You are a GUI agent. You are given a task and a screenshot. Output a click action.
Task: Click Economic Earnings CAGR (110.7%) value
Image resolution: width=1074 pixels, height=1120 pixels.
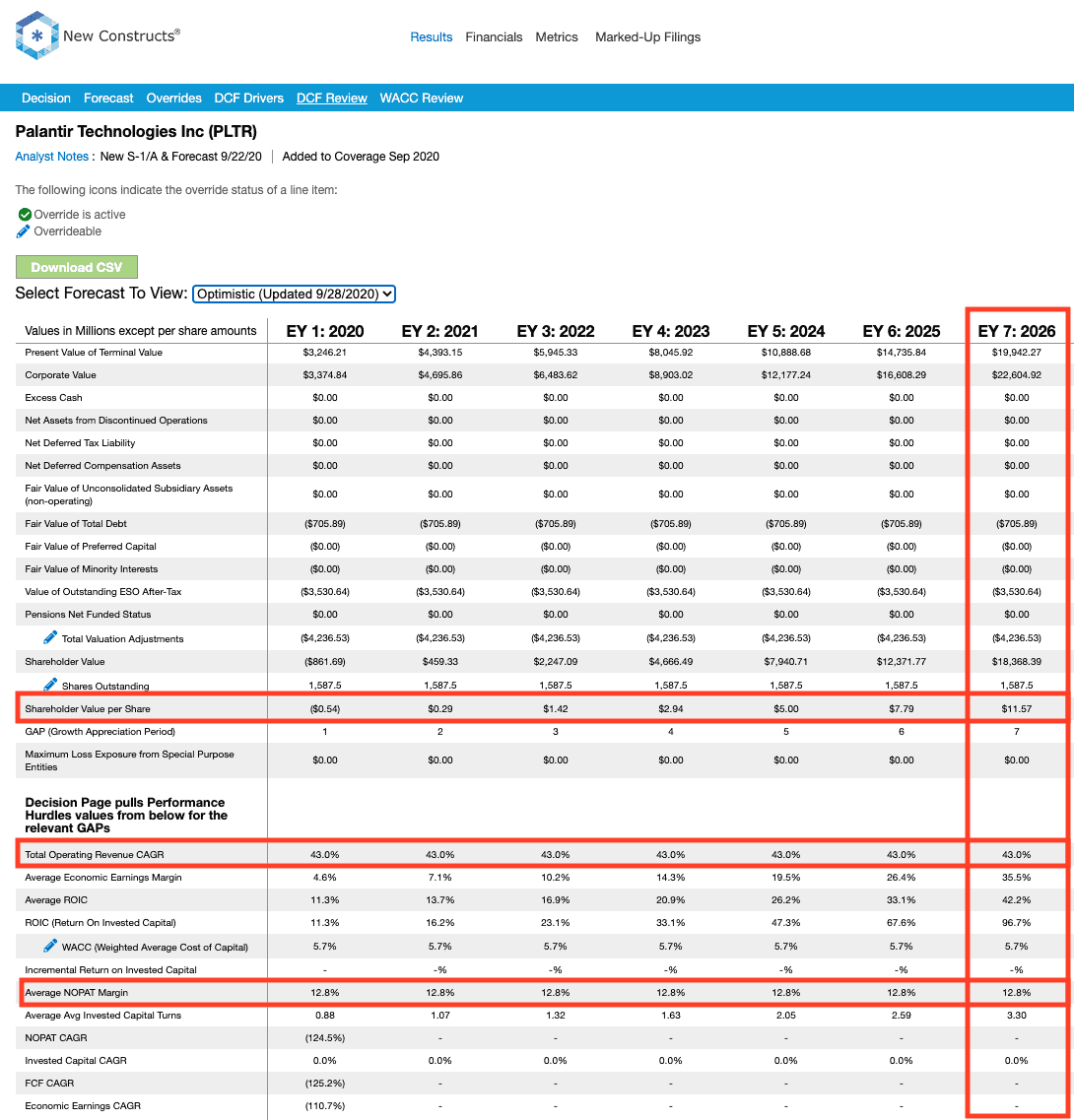(325, 1105)
